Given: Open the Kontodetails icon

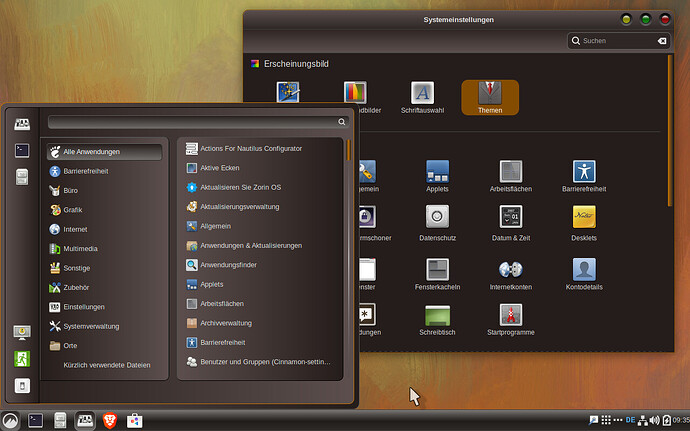Looking at the screenshot, I should click(x=584, y=275).
